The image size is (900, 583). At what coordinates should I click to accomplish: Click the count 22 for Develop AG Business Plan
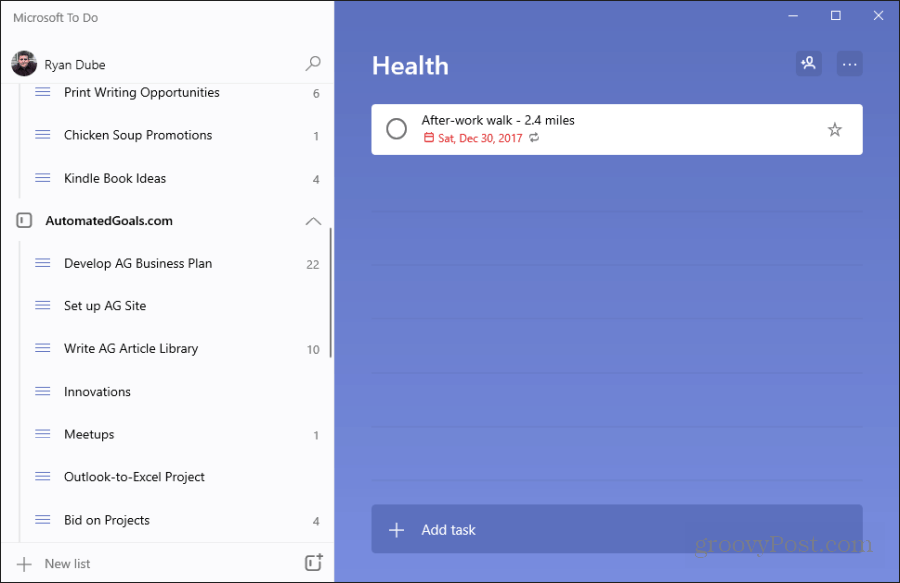click(312, 265)
